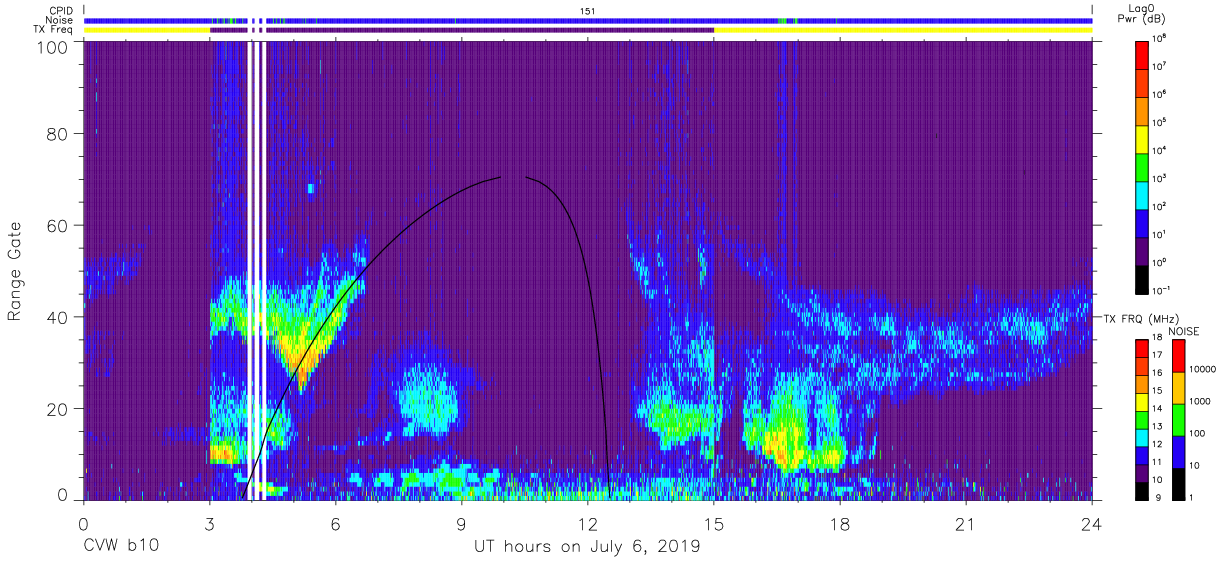Click range gate tick label 80

click(x=56, y=134)
